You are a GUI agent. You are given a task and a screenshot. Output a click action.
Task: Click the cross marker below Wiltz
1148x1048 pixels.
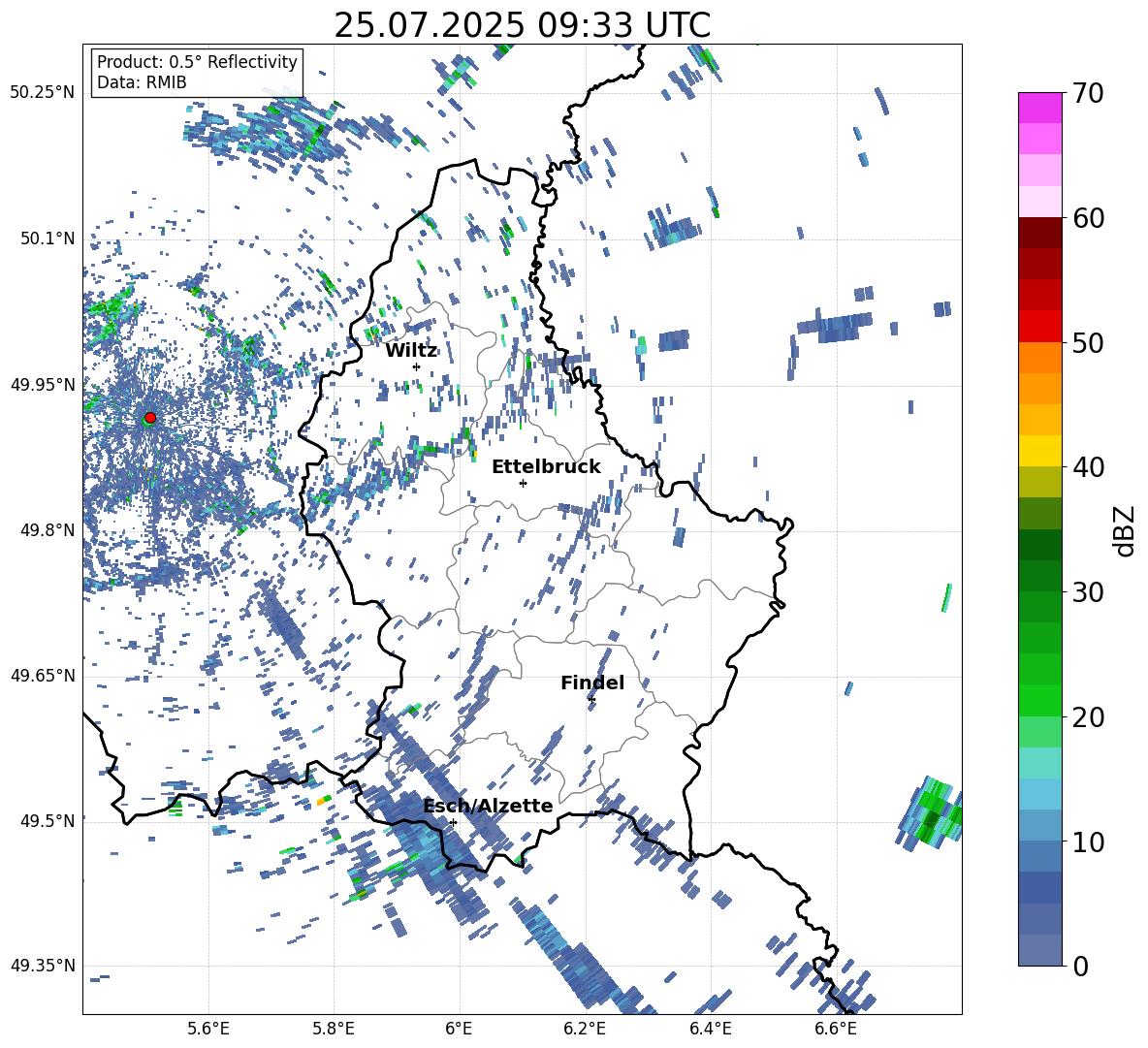tap(417, 366)
